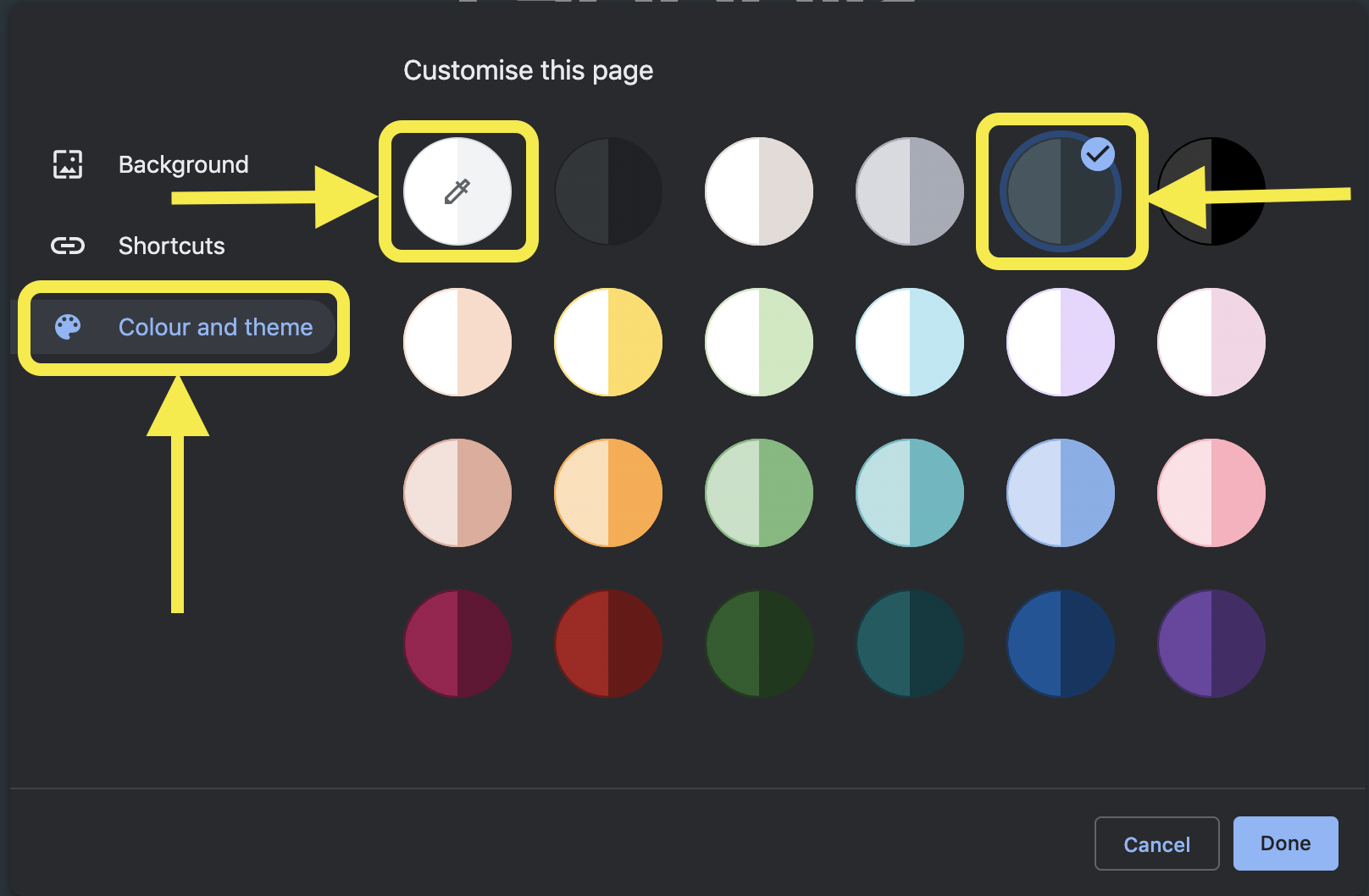Click the Cancel button
1369x896 pixels.
click(x=1156, y=843)
